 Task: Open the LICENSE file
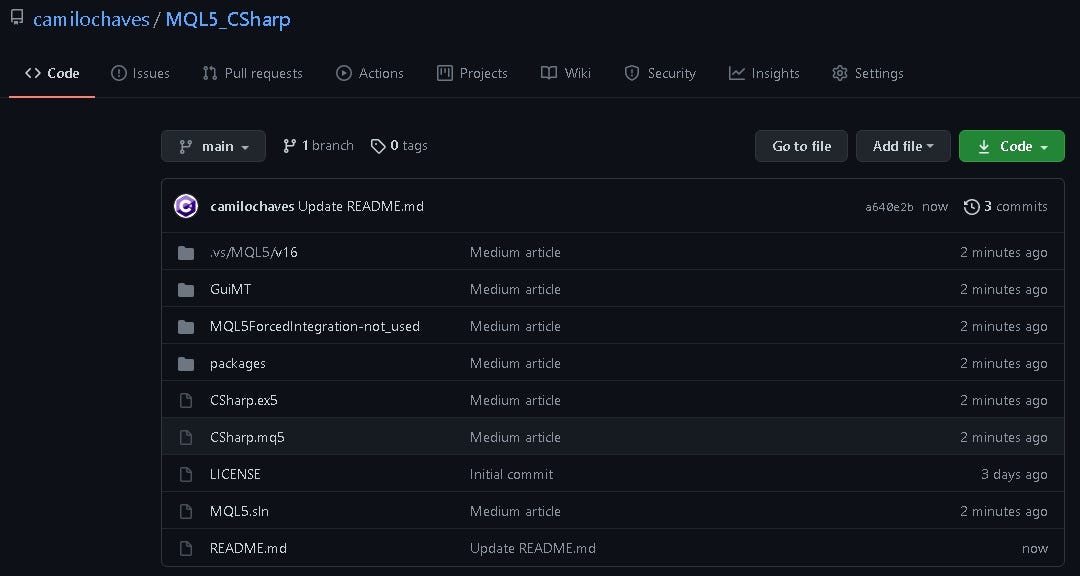click(236, 474)
